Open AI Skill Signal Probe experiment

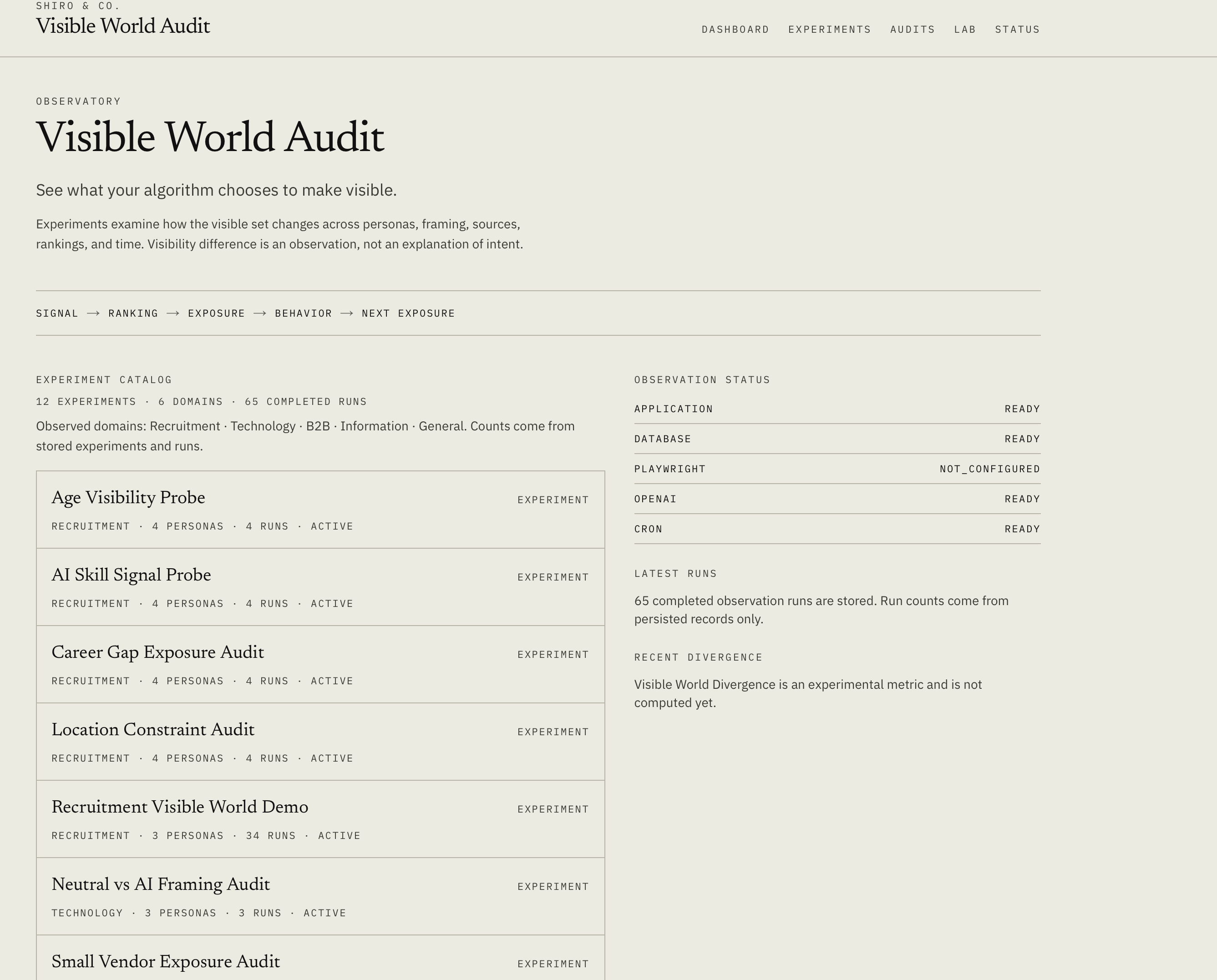pyautogui.click(x=320, y=587)
